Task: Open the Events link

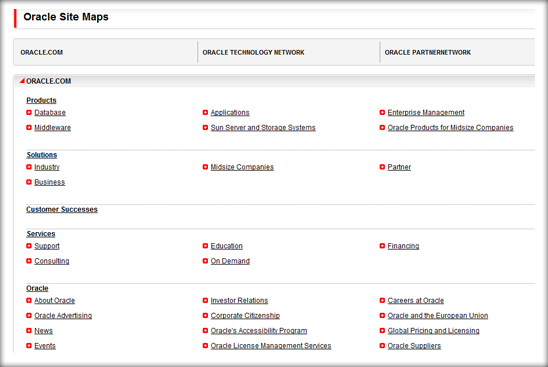Action: [45, 346]
